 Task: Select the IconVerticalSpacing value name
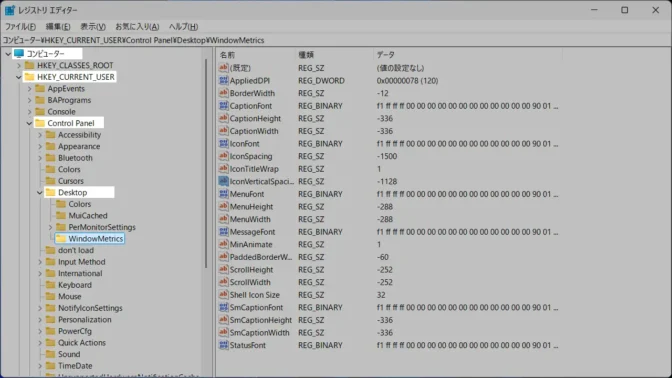[261, 181]
